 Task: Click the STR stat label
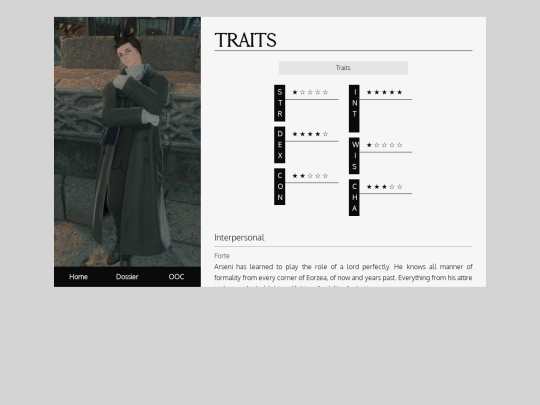tap(280, 103)
